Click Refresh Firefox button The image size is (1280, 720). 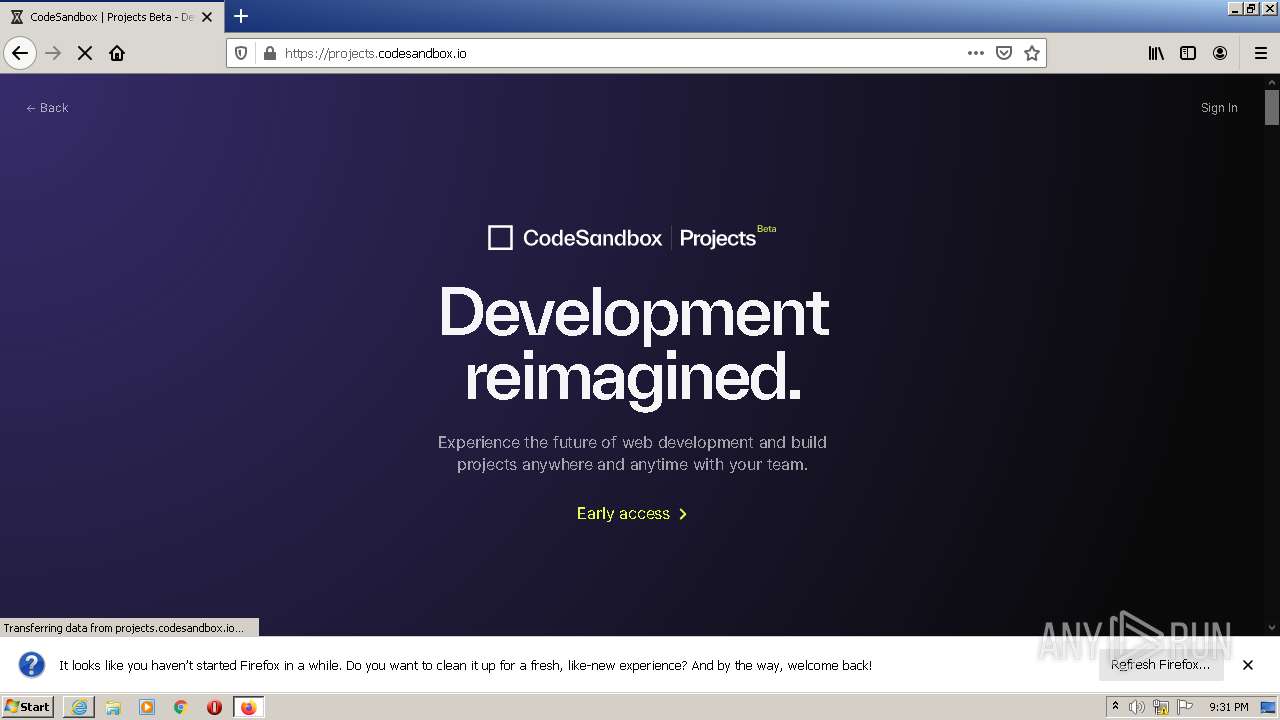point(1160,664)
